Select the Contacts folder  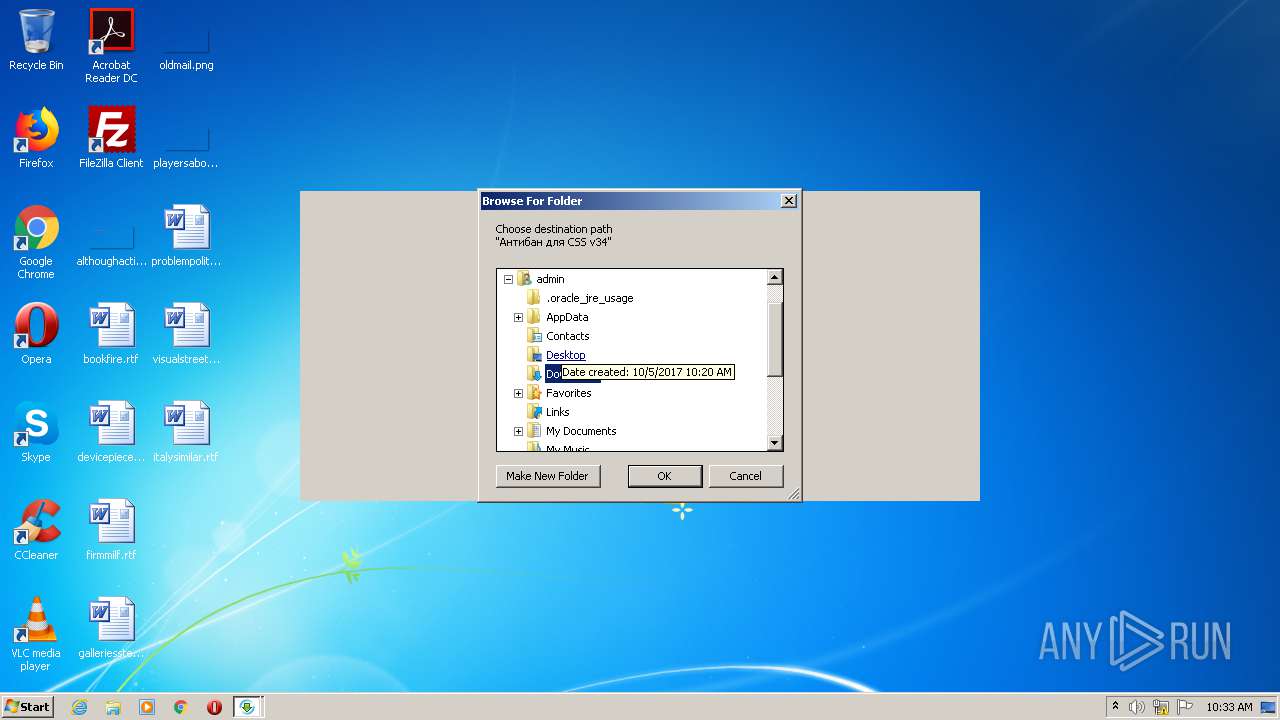pos(567,336)
